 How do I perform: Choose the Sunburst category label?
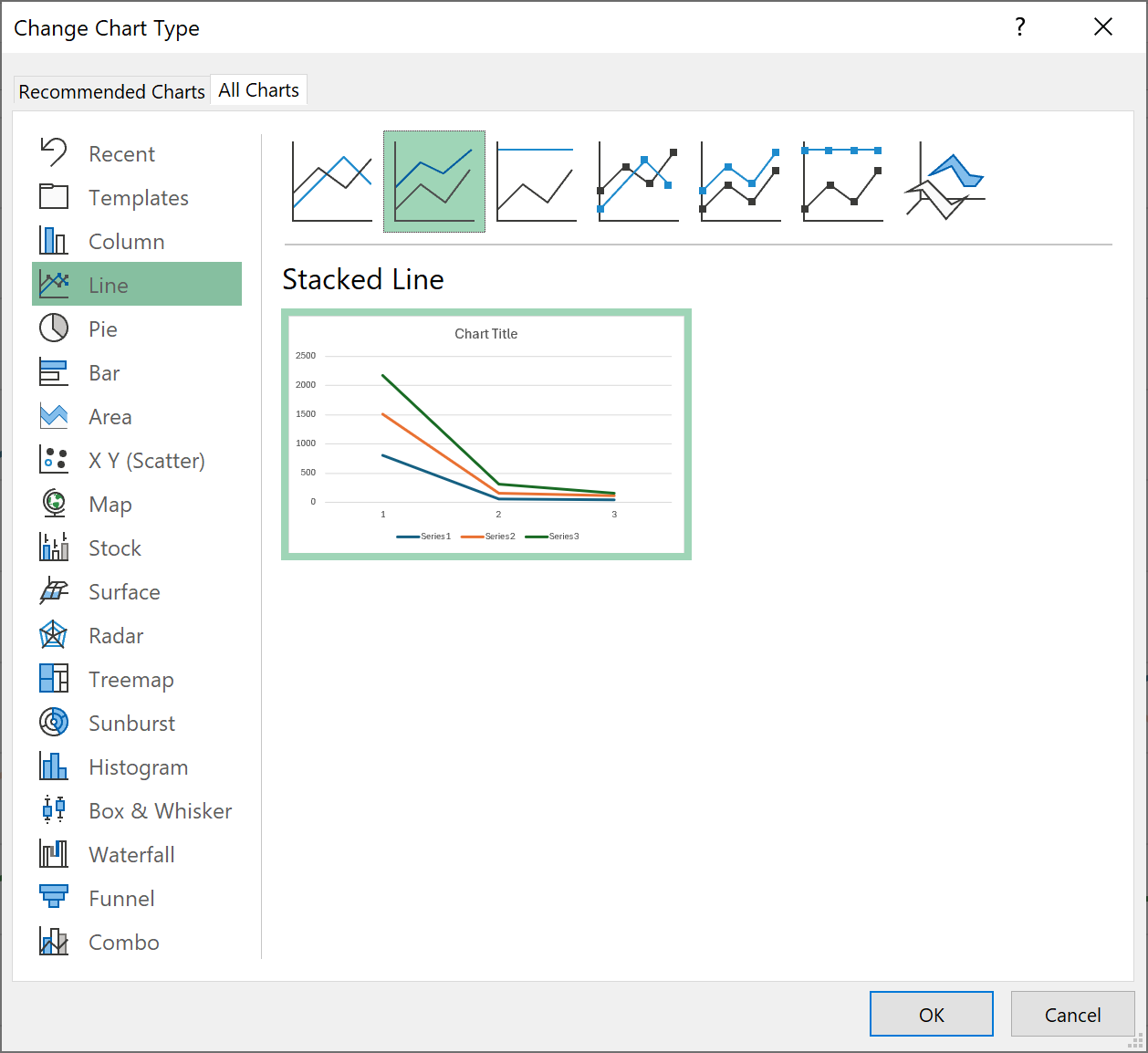132,724
